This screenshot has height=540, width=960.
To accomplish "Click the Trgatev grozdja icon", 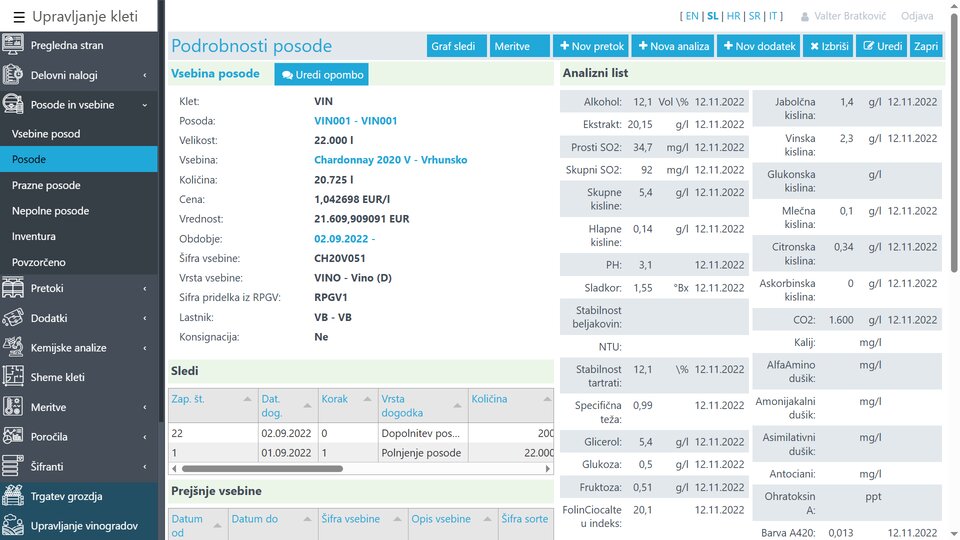I will [14, 496].
